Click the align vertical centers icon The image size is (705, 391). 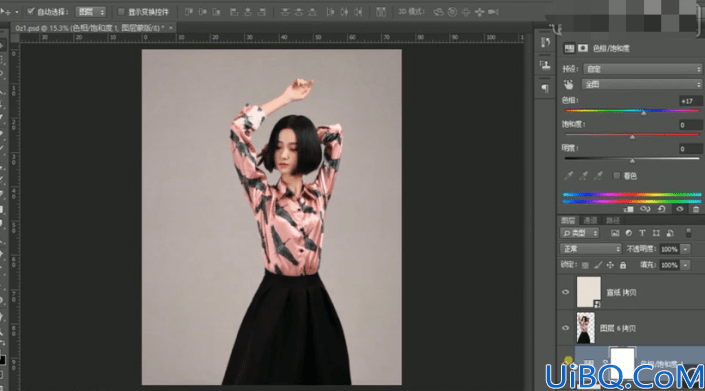pyautogui.click(x=203, y=12)
